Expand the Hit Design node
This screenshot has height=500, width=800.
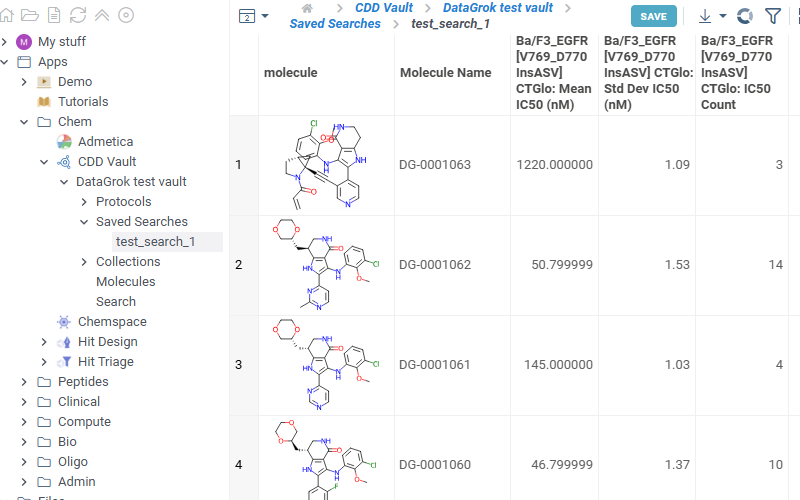[44, 342]
